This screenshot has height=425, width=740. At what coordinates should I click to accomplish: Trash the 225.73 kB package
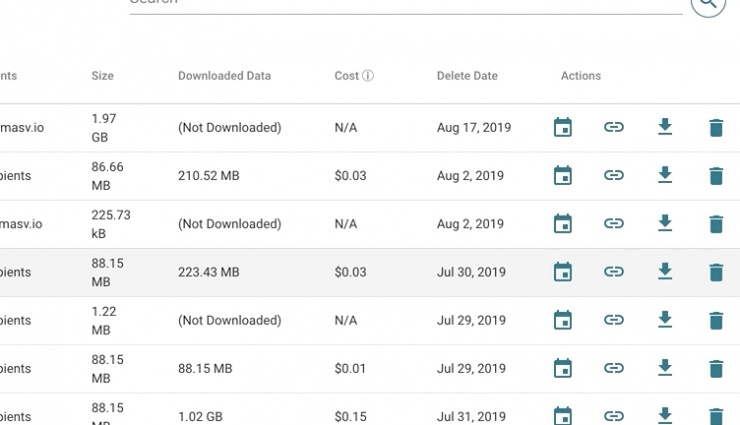(x=716, y=224)
